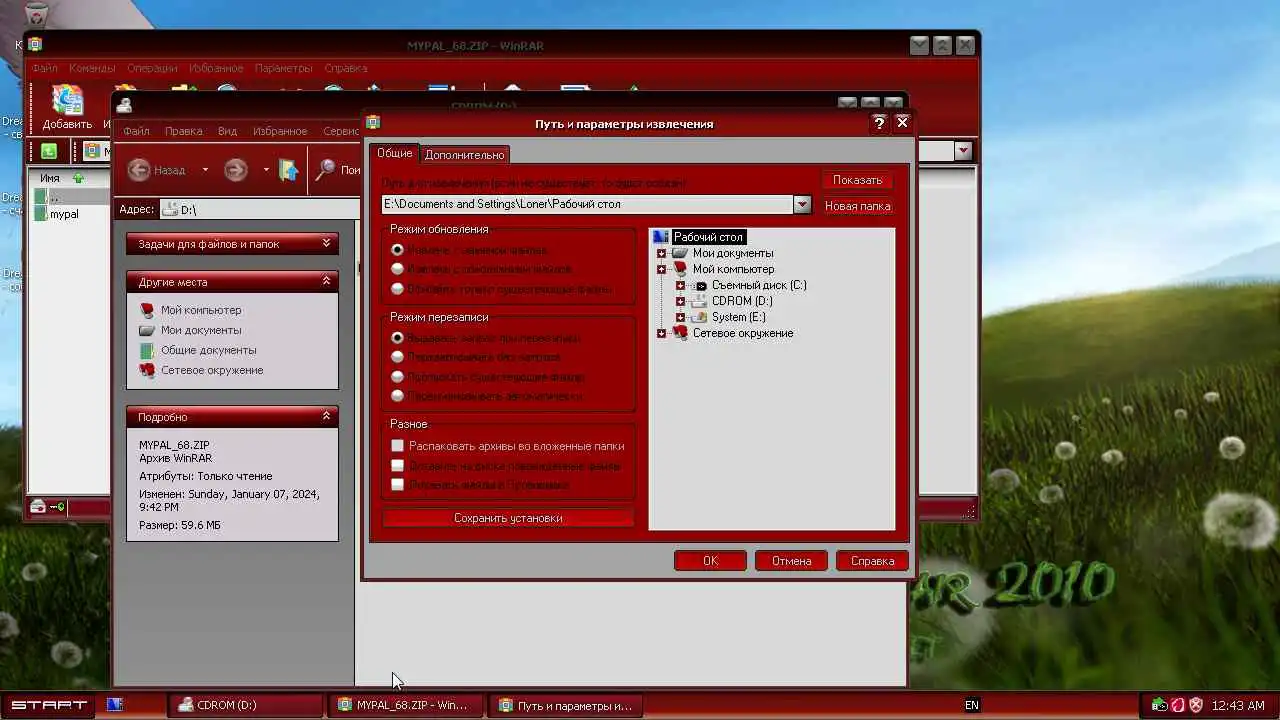
Task: Click the WinRAR drive icon in status bar
Action: click(37, 507)
